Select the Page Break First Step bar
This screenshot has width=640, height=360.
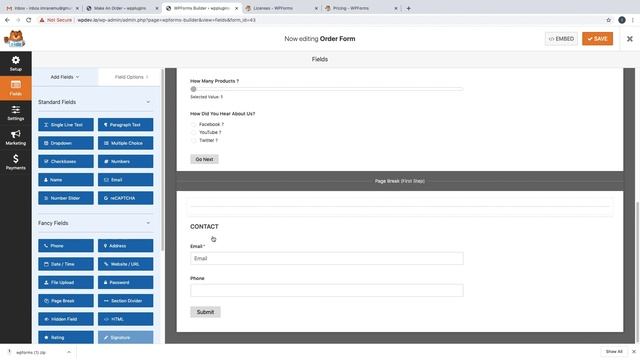coord(400,181)
